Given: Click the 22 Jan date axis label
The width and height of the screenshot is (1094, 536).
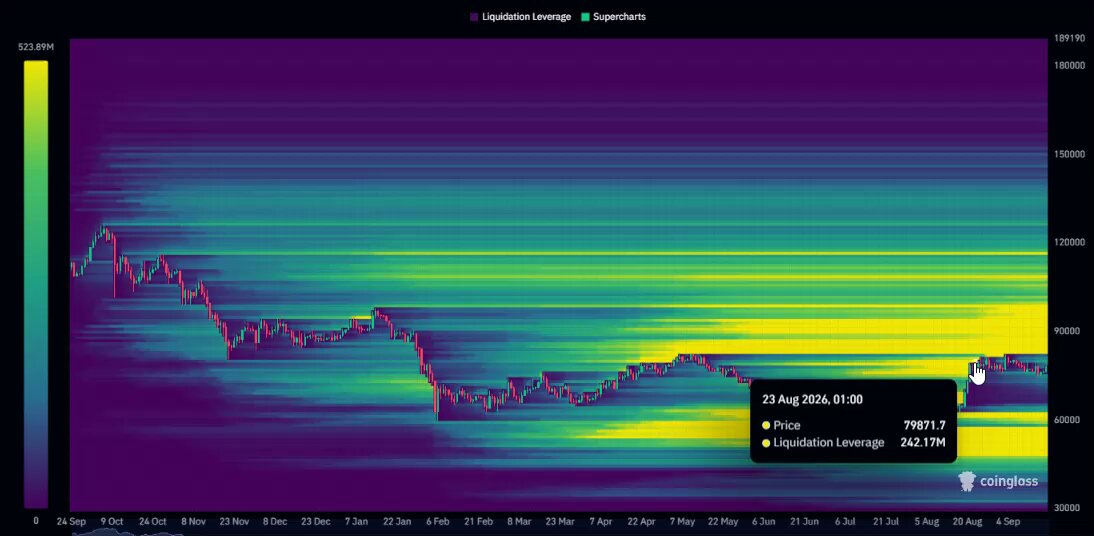Looking at the screenshot, I should point(397,521).
